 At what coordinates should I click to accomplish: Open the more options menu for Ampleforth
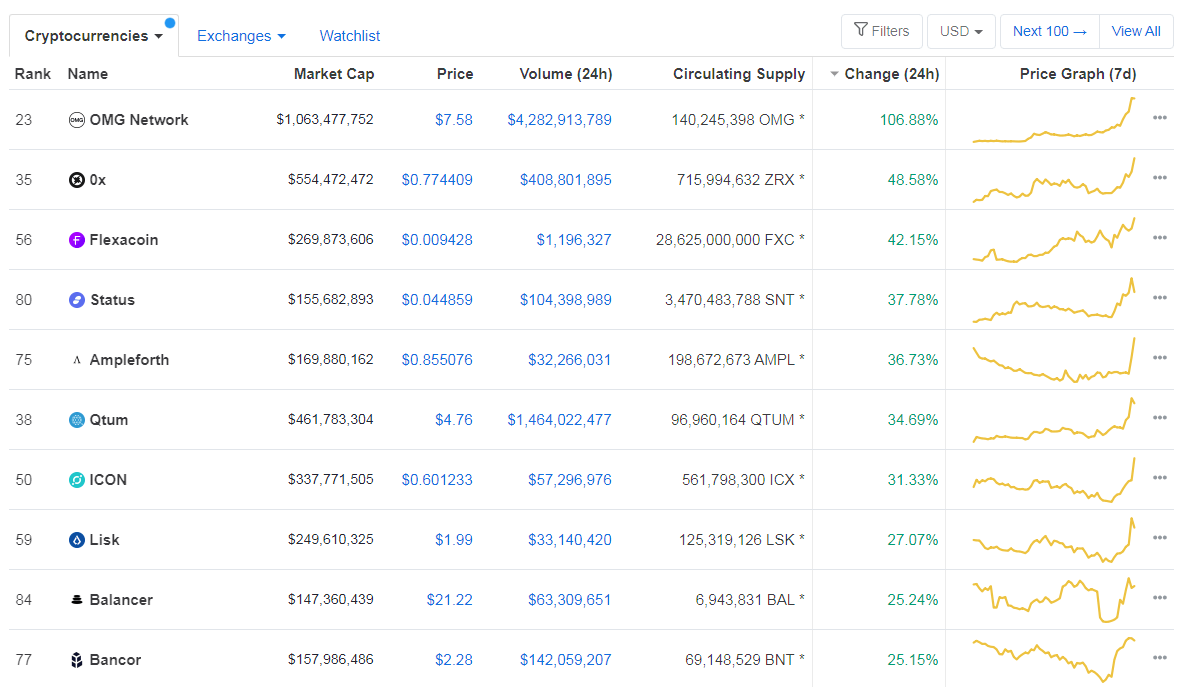coord(1159,358)
